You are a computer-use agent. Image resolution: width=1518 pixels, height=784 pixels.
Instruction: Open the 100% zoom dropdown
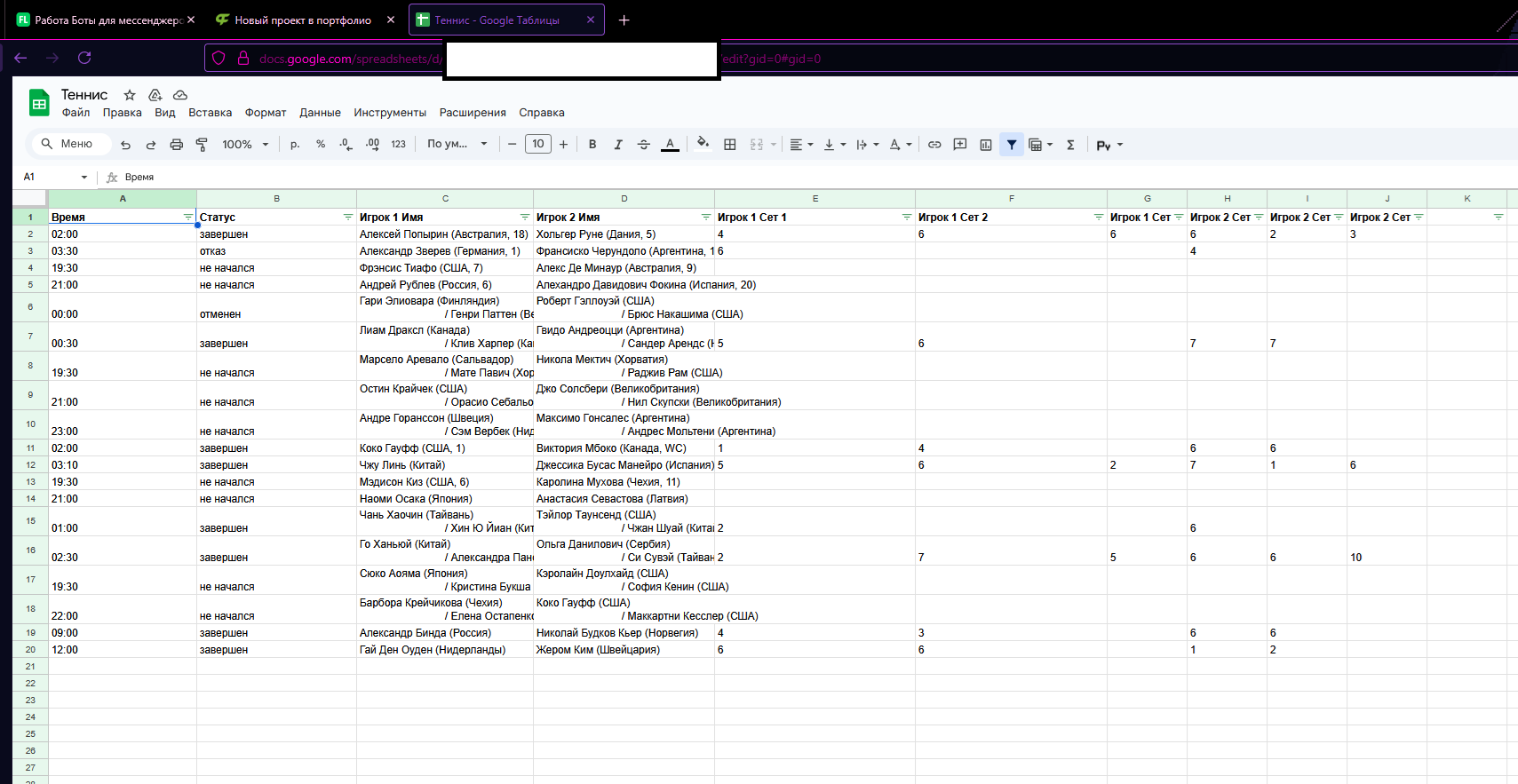point(245,145)
